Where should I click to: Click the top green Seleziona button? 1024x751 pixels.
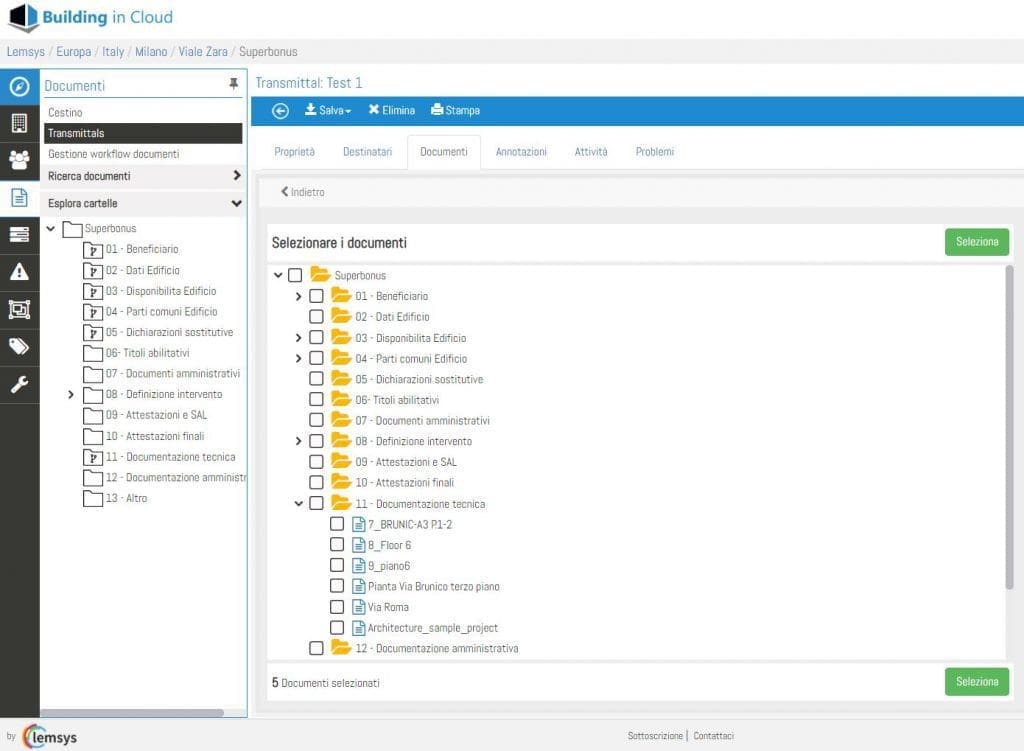[977, 242]
